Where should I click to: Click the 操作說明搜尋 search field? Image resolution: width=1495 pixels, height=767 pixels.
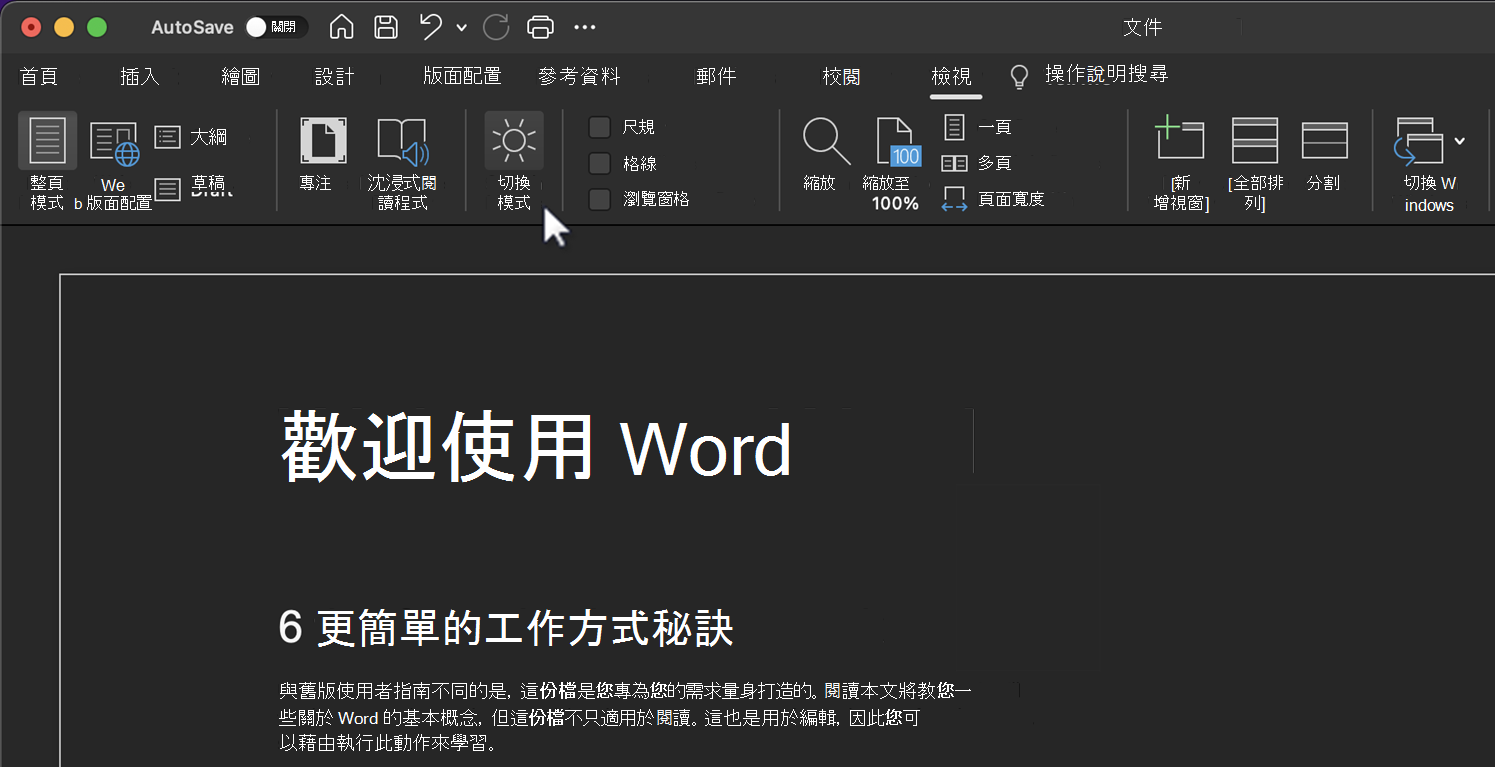click(x=1106, y=75)
